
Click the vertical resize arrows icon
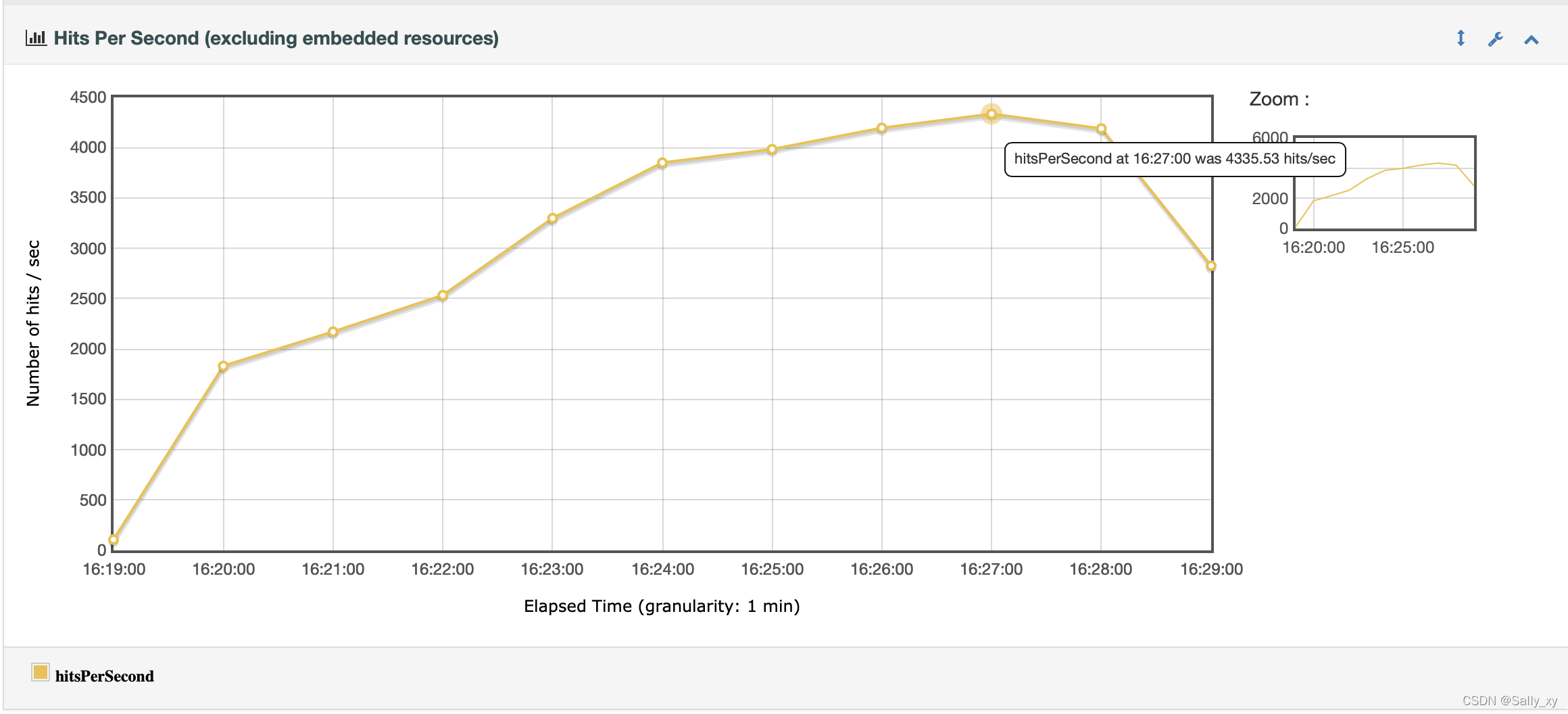pos(1461,39)
